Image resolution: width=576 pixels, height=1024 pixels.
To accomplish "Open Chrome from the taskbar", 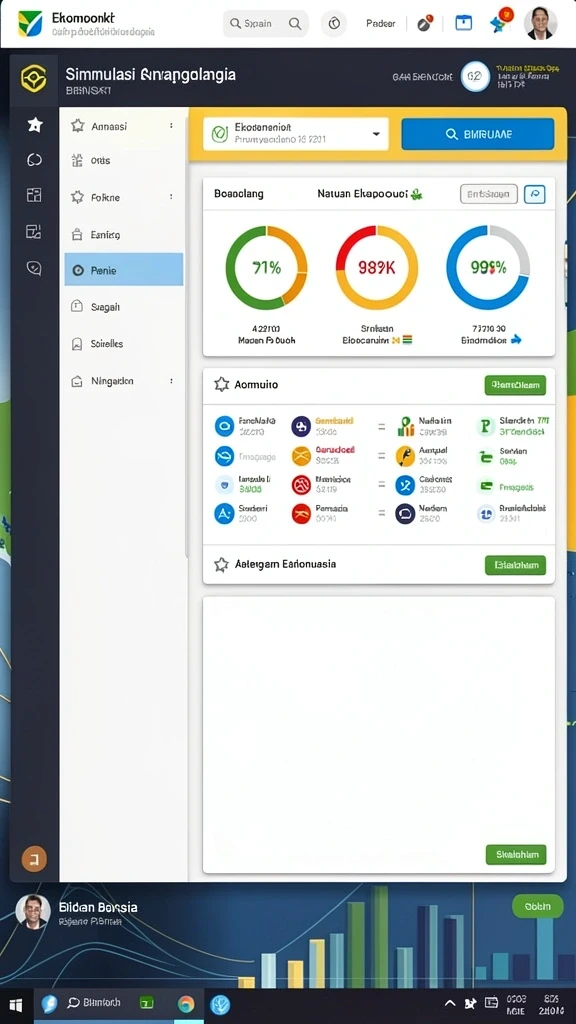I will click(x=186, y=1004).
